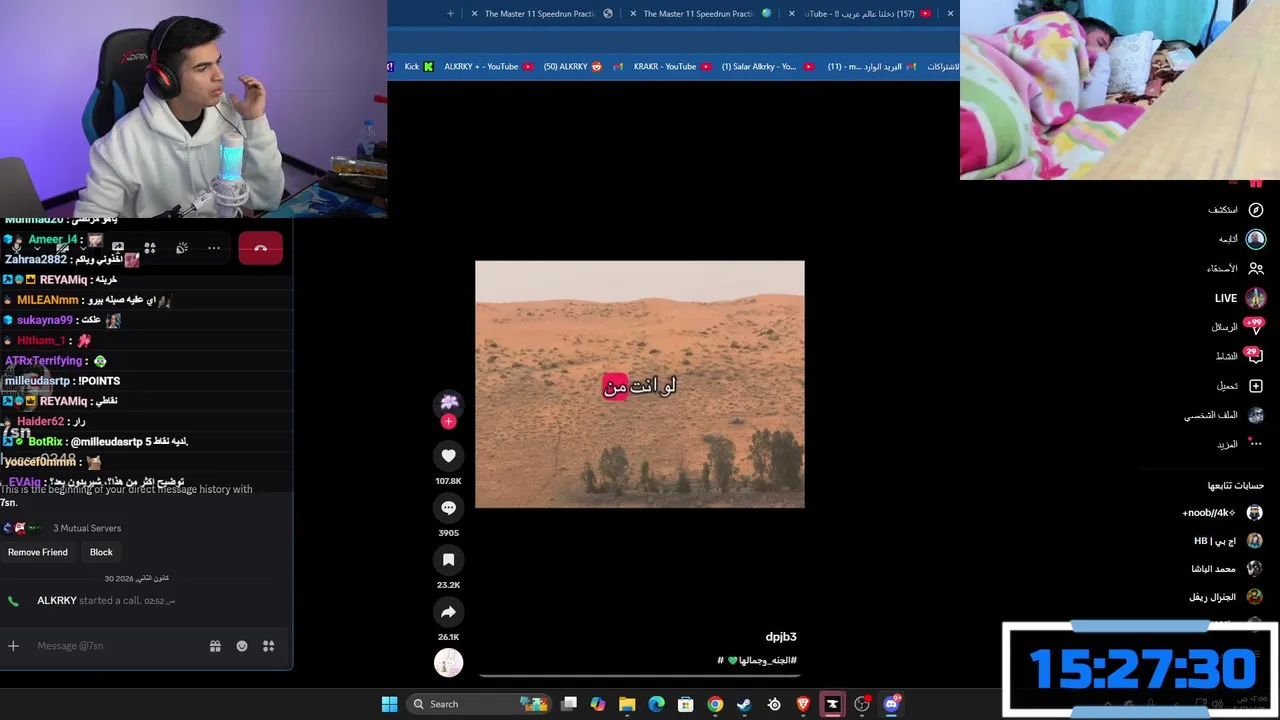Follow the creator via the red plus badge
The image size is (1280, 720).
tap(448, 422)
